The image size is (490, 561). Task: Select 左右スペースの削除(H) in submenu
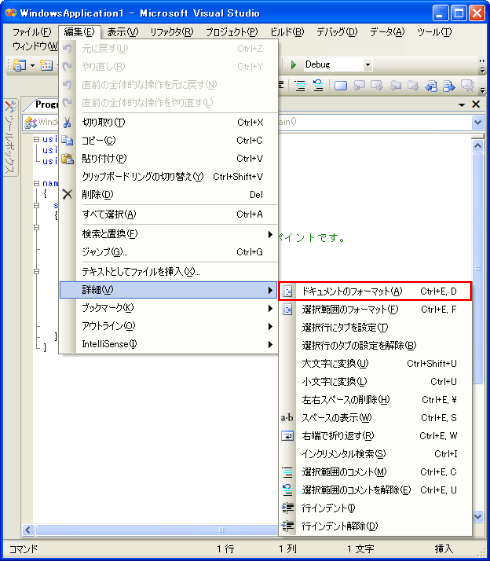click(x=375, y=400)
